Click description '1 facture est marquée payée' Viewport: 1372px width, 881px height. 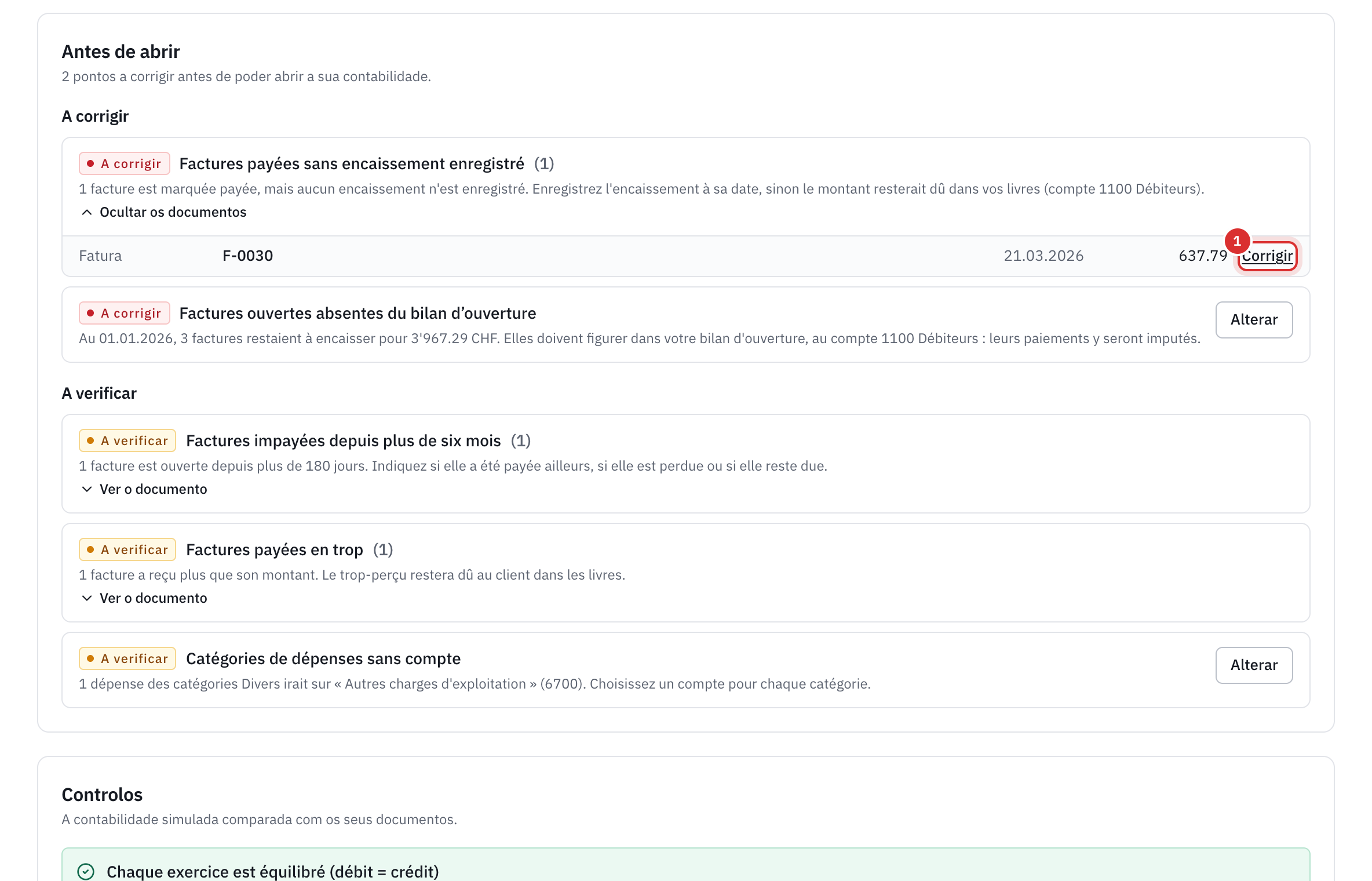pyautogui.click(x=641, y=189)
